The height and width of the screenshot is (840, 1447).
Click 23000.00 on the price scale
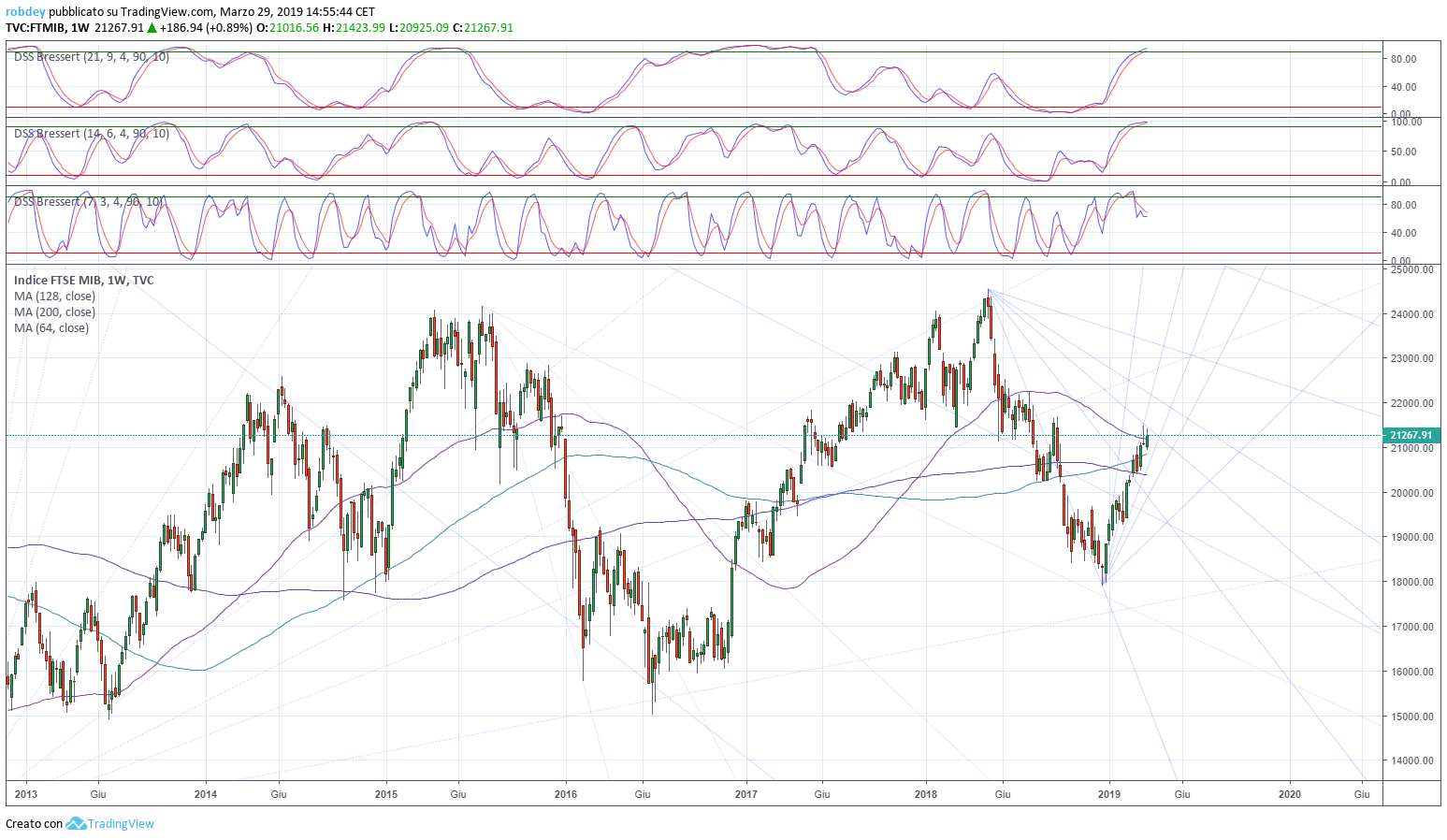pos(1412,358)
